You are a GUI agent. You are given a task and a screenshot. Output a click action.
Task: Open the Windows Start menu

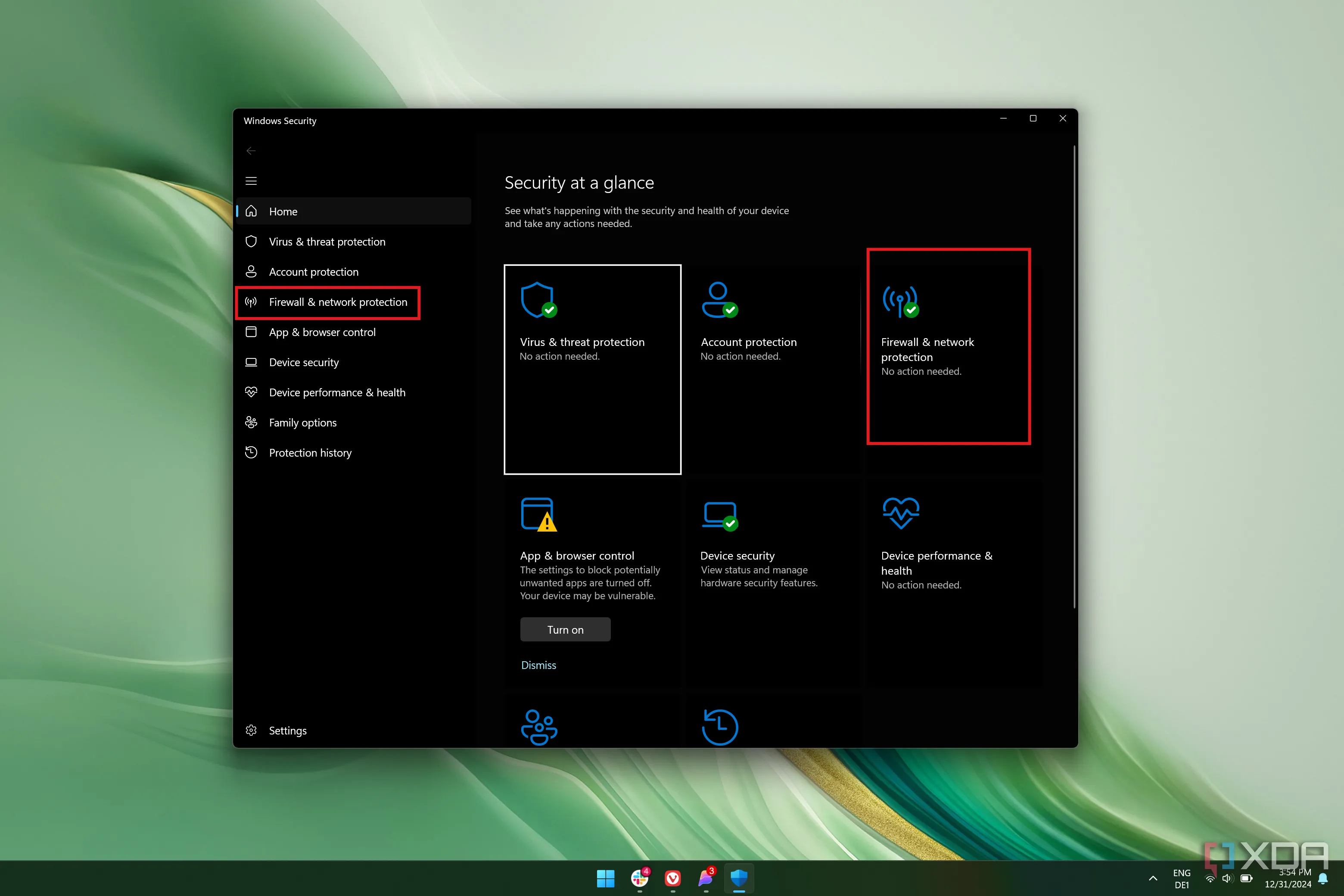pyautogui.click(x=605, y=878)
